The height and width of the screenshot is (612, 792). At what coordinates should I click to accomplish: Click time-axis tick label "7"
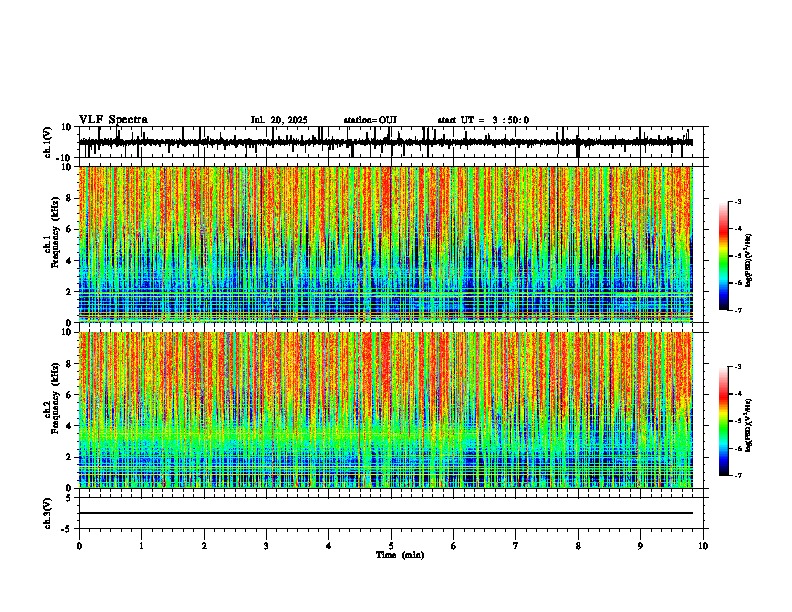pyautogui.click(x=516, y=546)
